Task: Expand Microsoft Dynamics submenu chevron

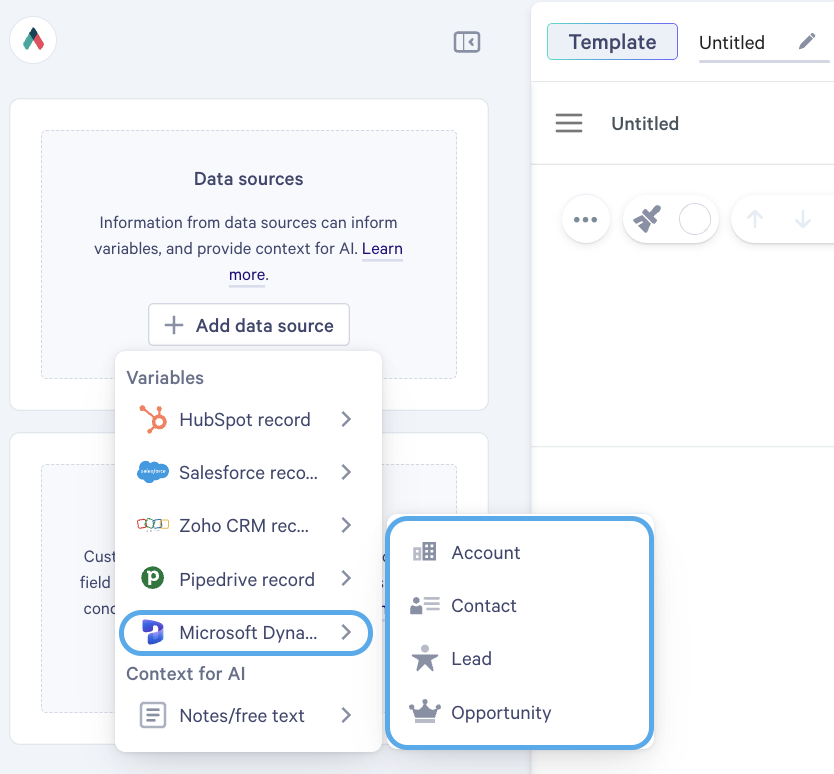Action: [x=346, y=632]
